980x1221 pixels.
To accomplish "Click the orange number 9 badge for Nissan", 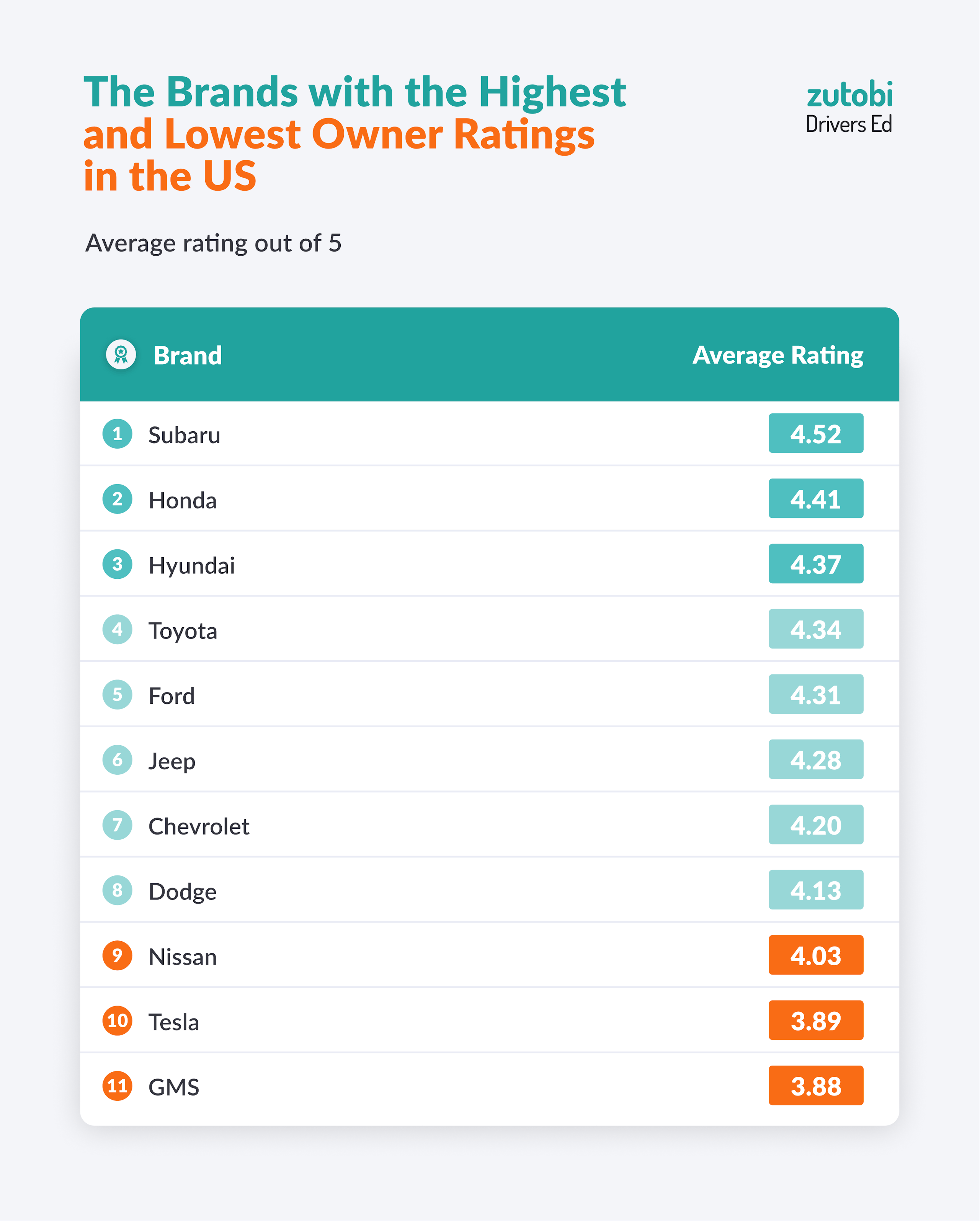I will click(x=117, y=955).
